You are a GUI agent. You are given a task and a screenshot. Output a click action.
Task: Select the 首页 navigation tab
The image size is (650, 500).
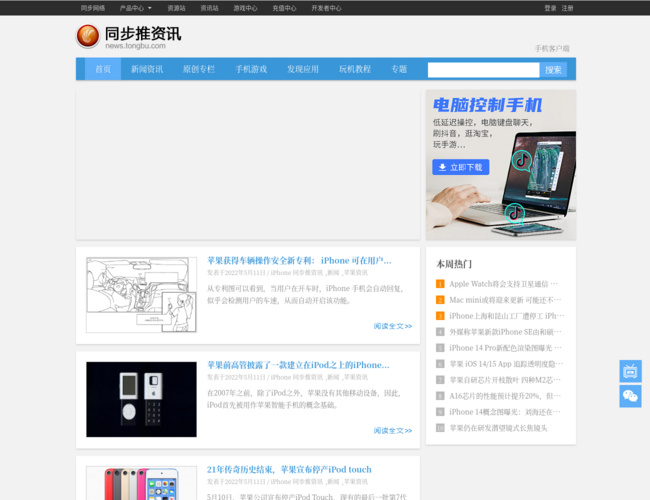pos(103,69)
